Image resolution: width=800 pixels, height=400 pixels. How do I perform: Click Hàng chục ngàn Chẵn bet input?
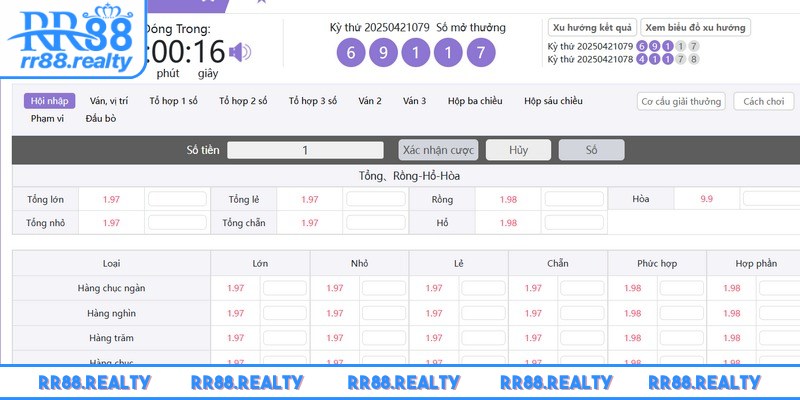[582, 288]
